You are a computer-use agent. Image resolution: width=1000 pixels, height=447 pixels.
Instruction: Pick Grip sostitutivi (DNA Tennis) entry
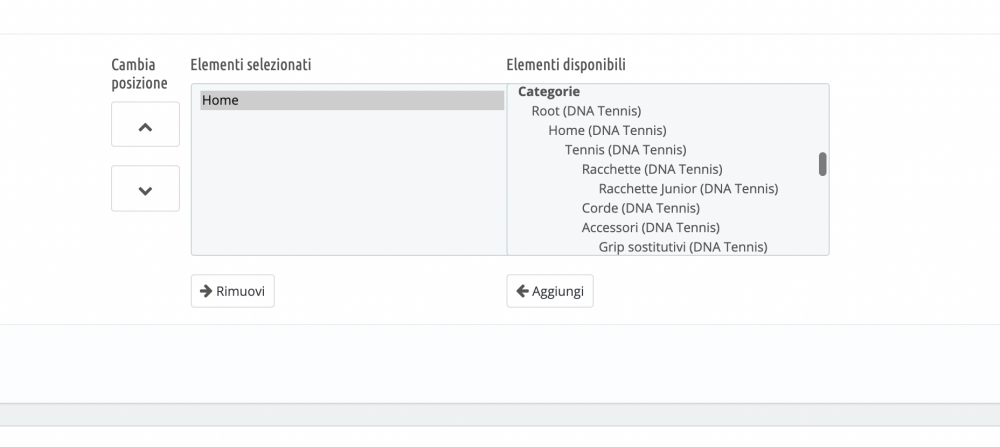[682, 246]
